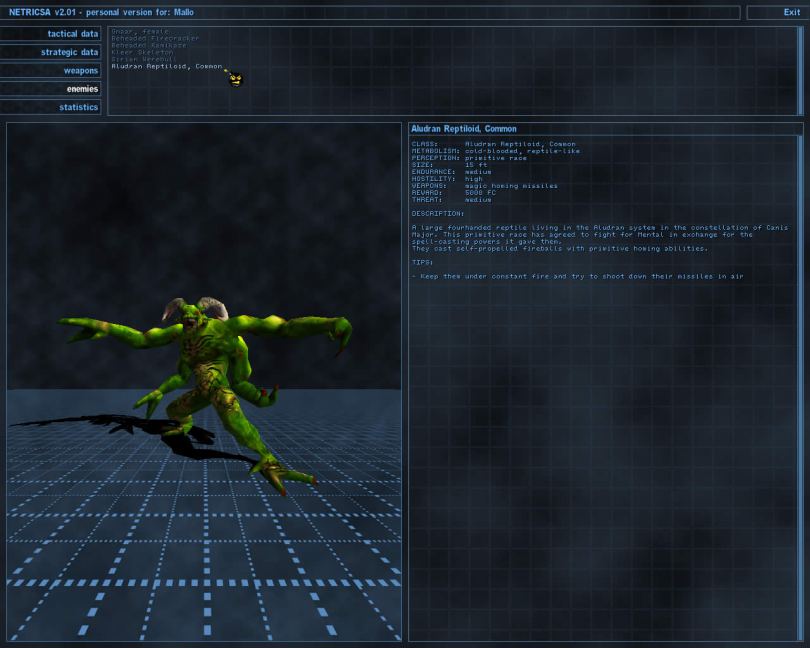This screenshot has width=810, height=648.
Task: Select Aludran Reptiloid, Common entry
Action: click(x=166, y=66)
